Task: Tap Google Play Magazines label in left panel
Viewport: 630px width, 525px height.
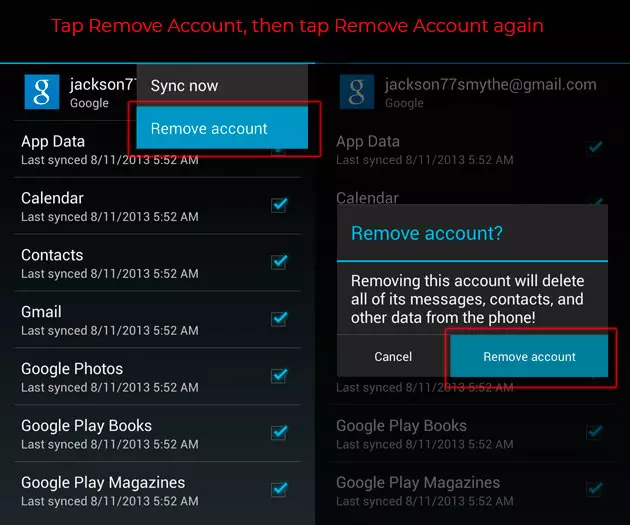Action: [x=103, y=483]
